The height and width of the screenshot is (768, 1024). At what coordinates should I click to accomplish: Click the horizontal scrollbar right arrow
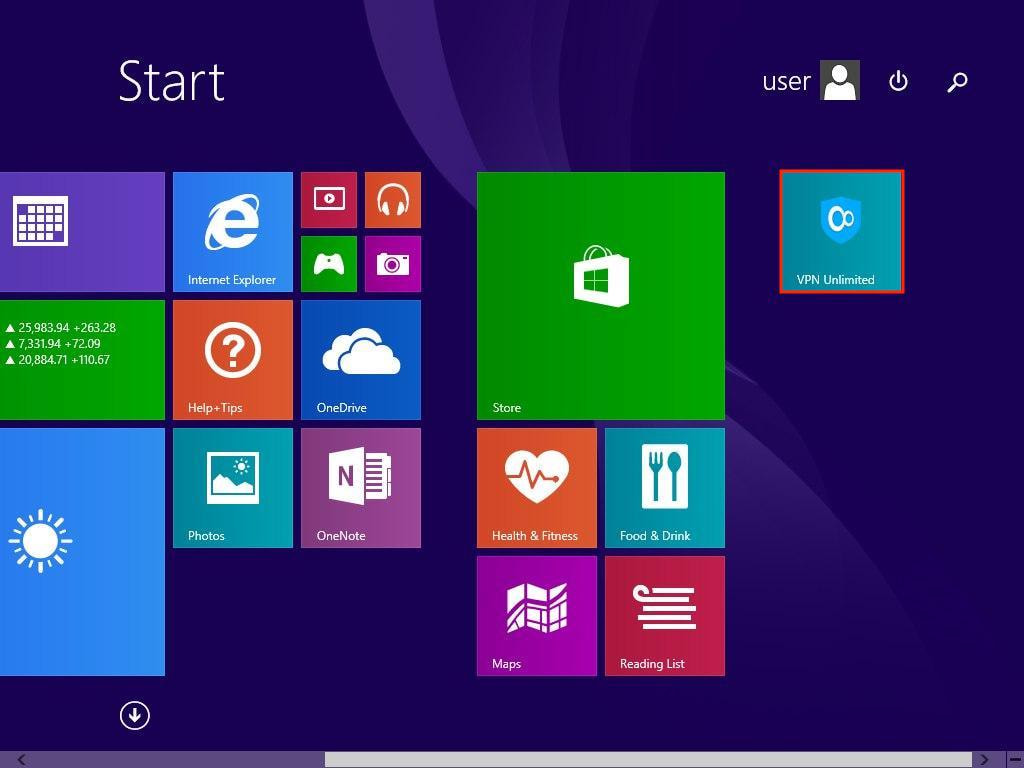pos(985,760)
